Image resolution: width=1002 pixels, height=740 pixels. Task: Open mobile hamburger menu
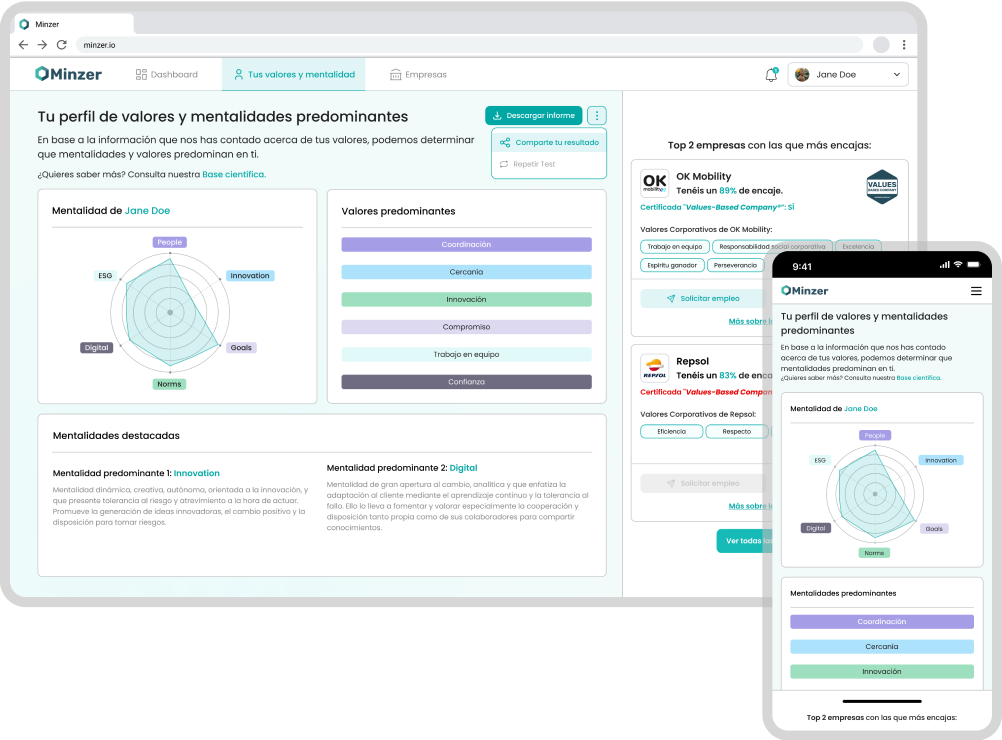click(x=976, y=291)
